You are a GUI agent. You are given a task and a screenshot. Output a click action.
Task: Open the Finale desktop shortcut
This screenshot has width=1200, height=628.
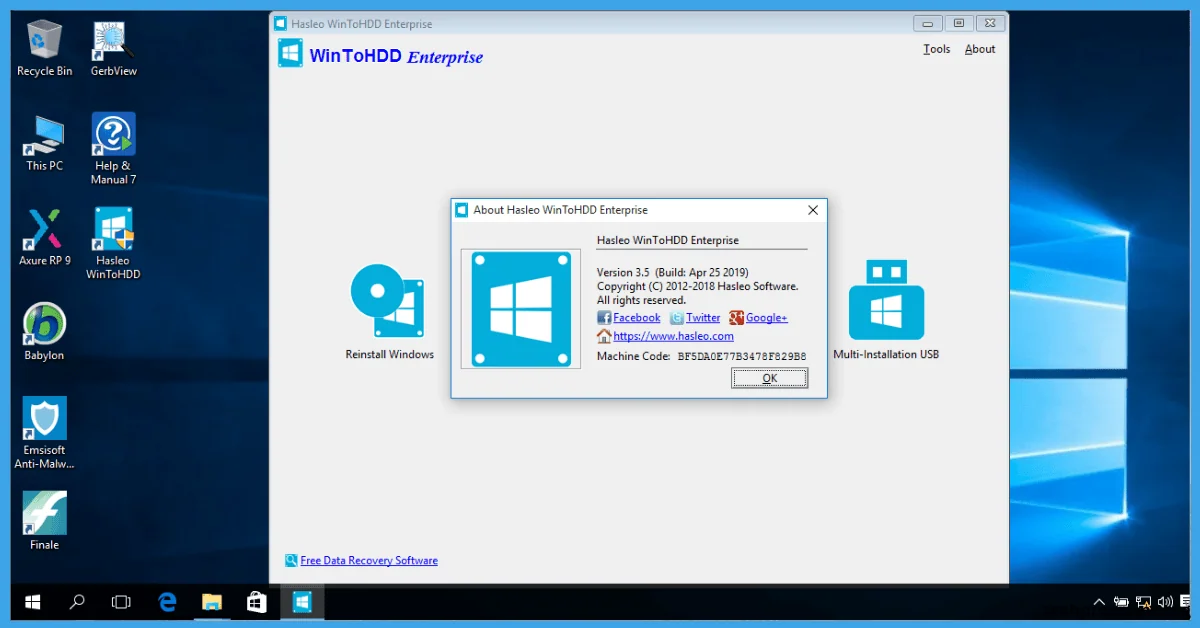45,521
